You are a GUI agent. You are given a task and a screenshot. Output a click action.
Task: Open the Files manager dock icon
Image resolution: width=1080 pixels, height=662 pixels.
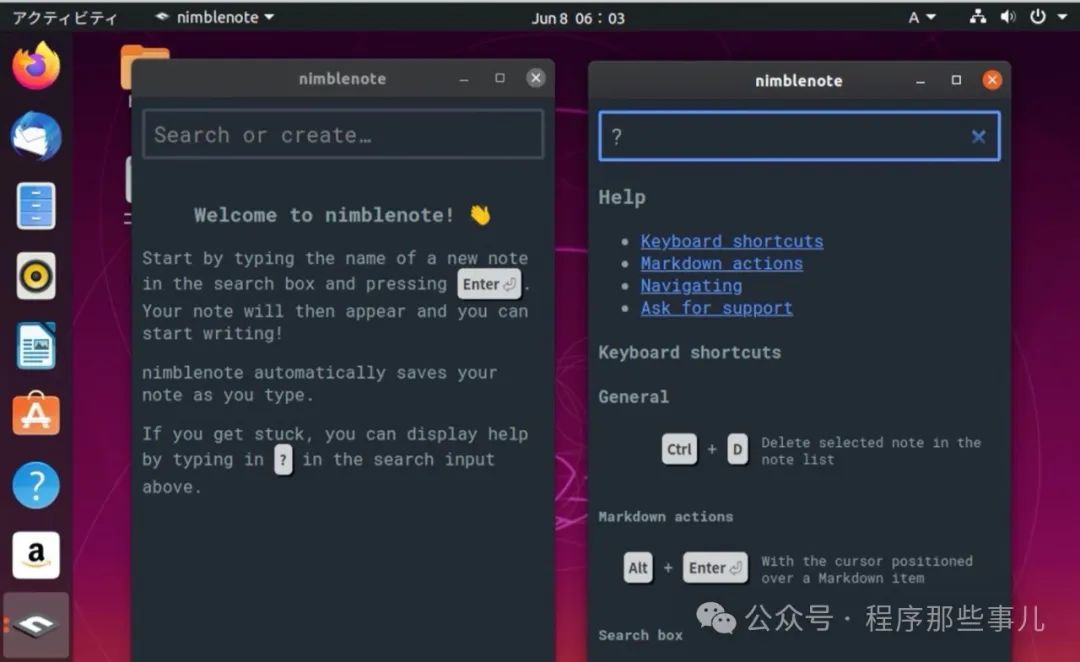pos(36,205)
